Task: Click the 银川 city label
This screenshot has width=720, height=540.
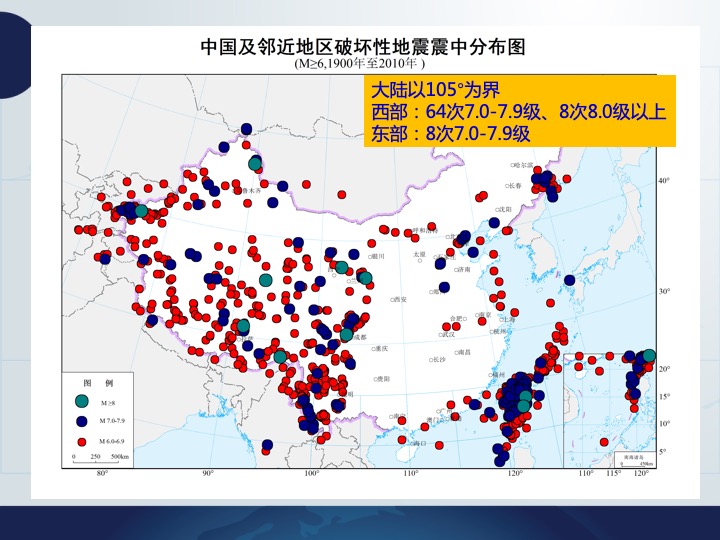Action: pyautogui.click(x=377, y=256)
